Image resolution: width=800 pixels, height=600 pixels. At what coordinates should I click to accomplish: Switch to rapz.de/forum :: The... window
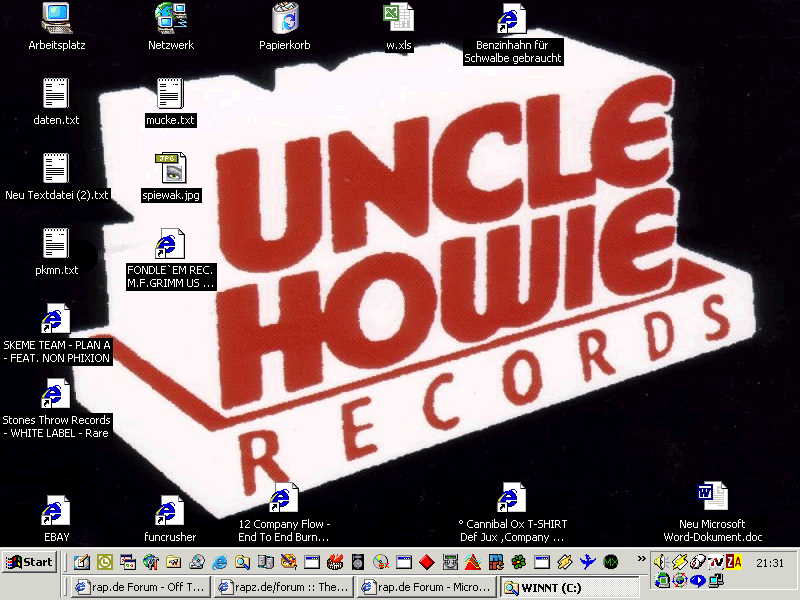283,587
